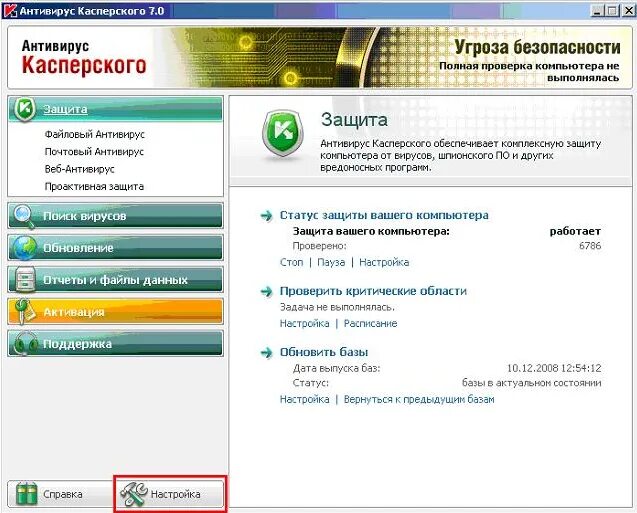This screenshot has height=513, width=637.
Task: Click the tools icon of Настройка button
Action: [x=134, y=494]
